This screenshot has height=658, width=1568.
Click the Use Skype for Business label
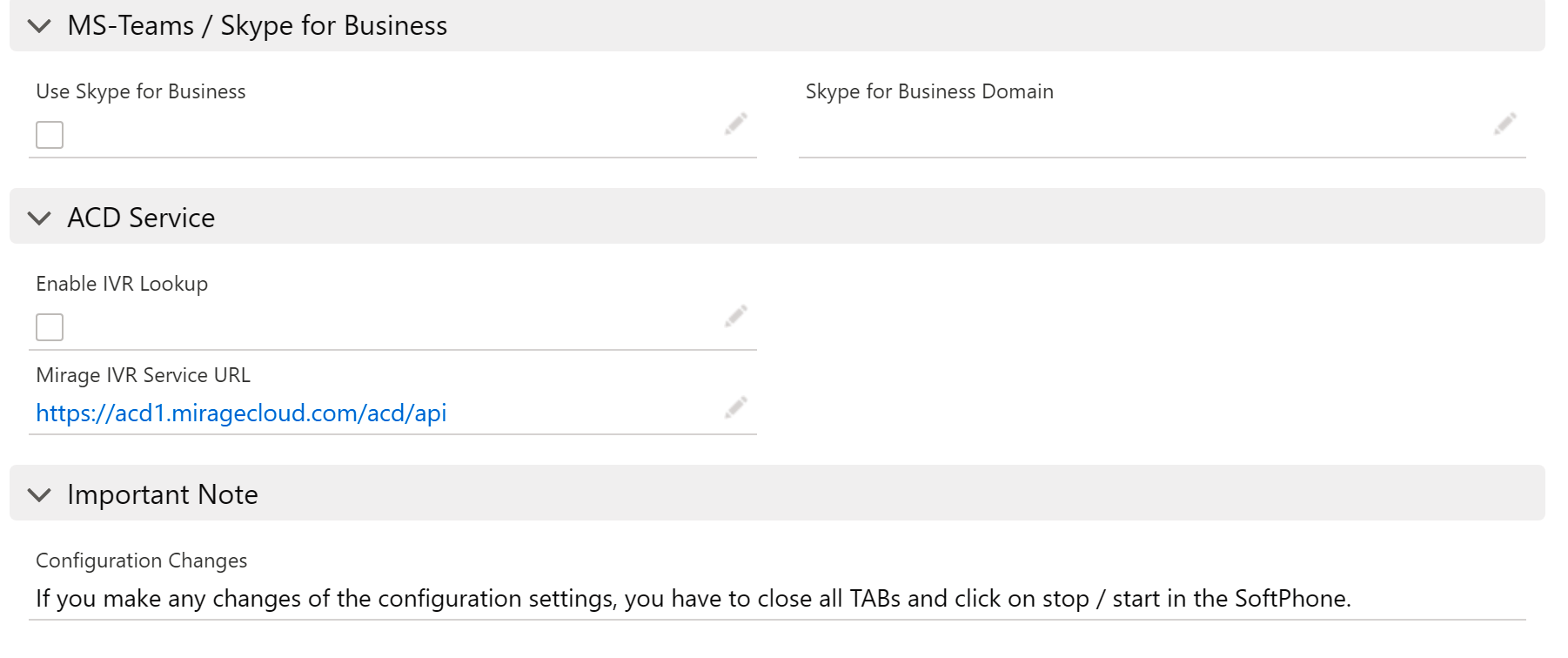tap(141, 91)
